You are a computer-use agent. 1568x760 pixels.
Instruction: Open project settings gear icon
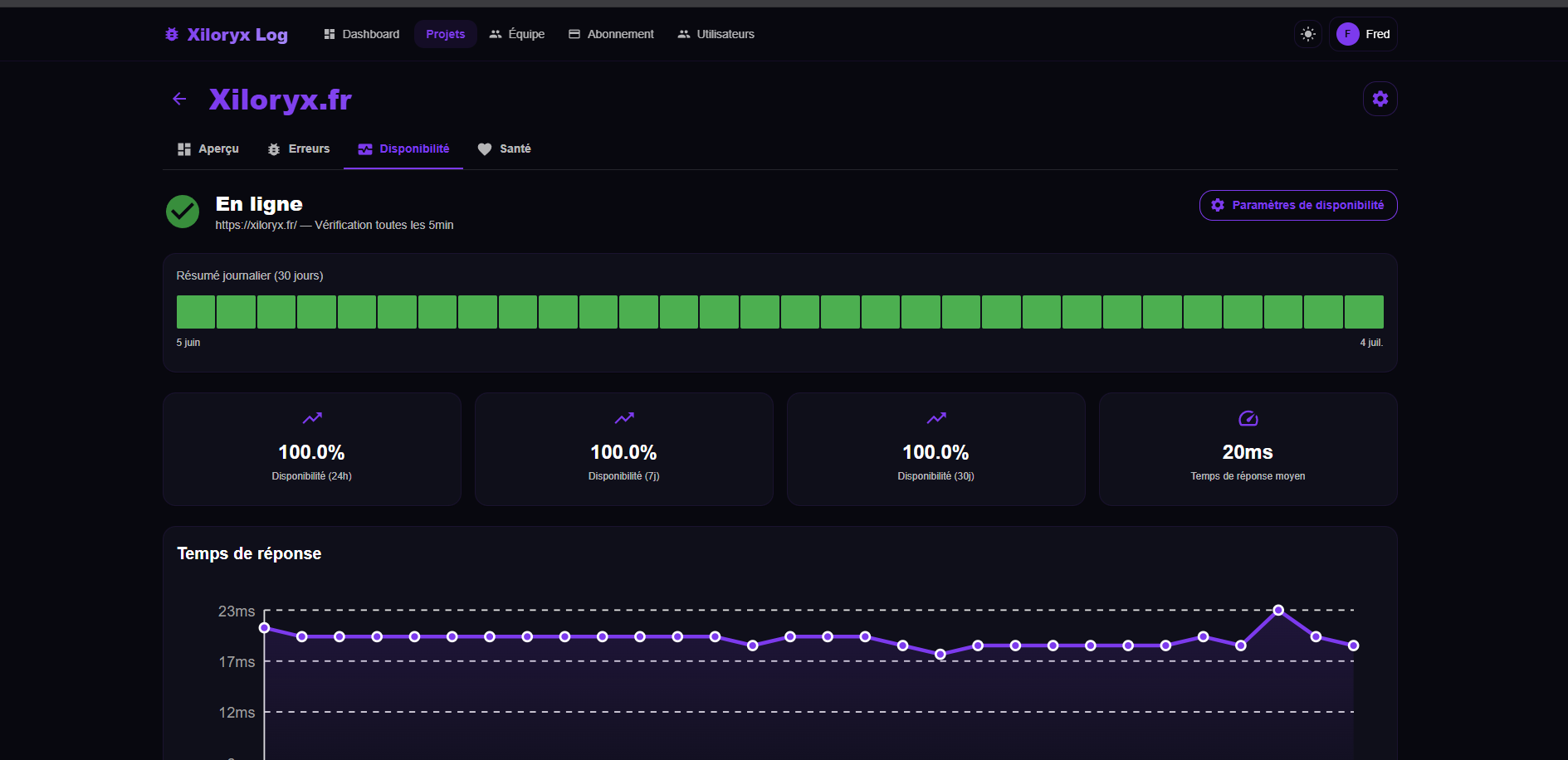pos(1380,99)
